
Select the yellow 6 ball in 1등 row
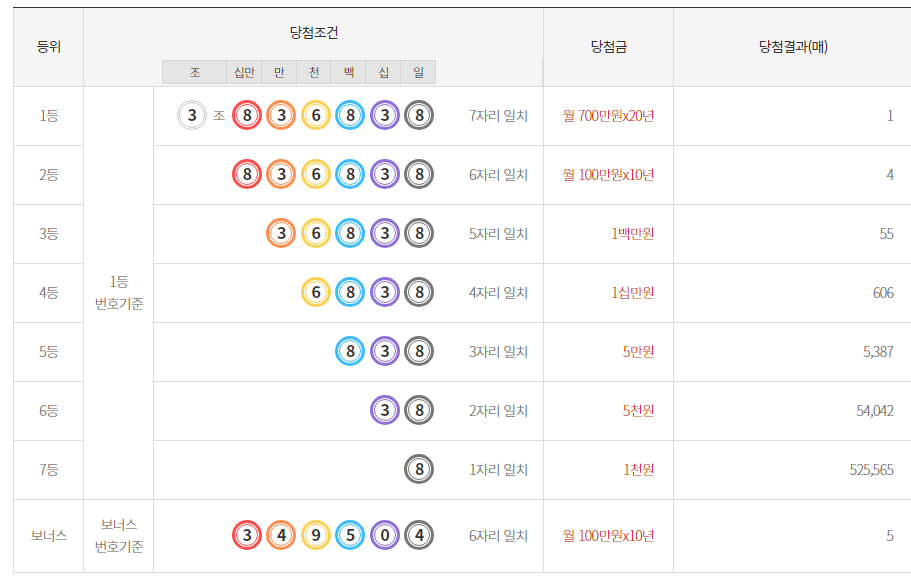[315, 115]
